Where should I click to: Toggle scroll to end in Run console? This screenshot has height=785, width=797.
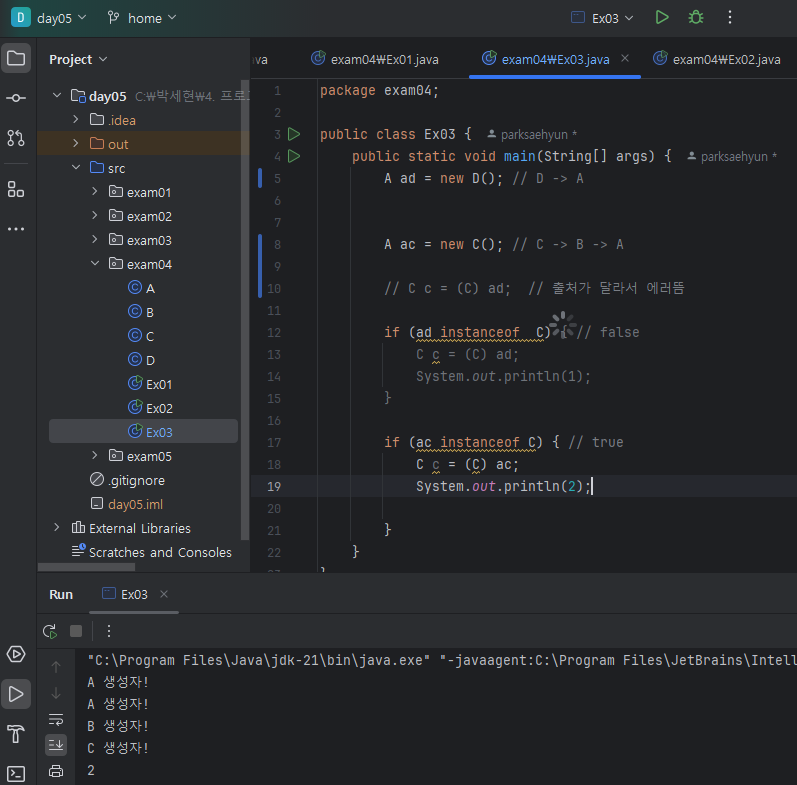tap(56, 745)
